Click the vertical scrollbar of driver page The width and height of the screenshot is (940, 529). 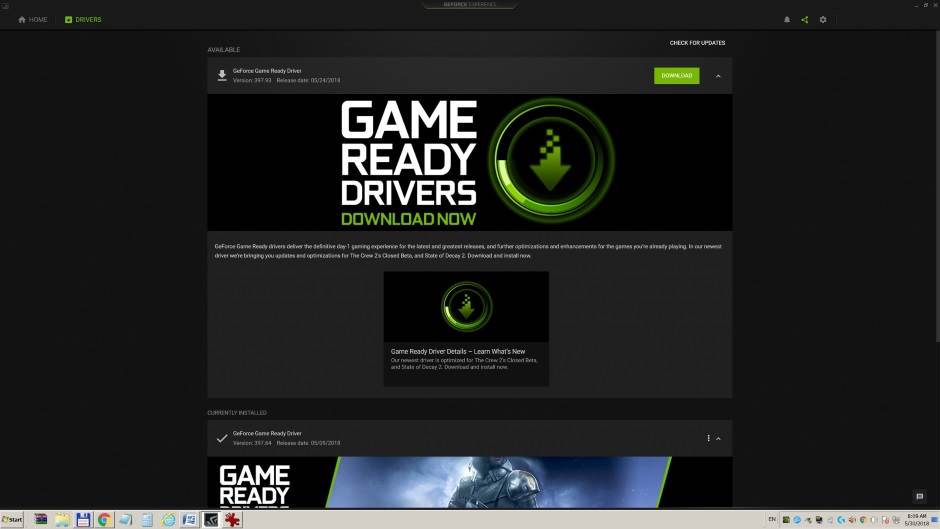(x=936, y=186)
